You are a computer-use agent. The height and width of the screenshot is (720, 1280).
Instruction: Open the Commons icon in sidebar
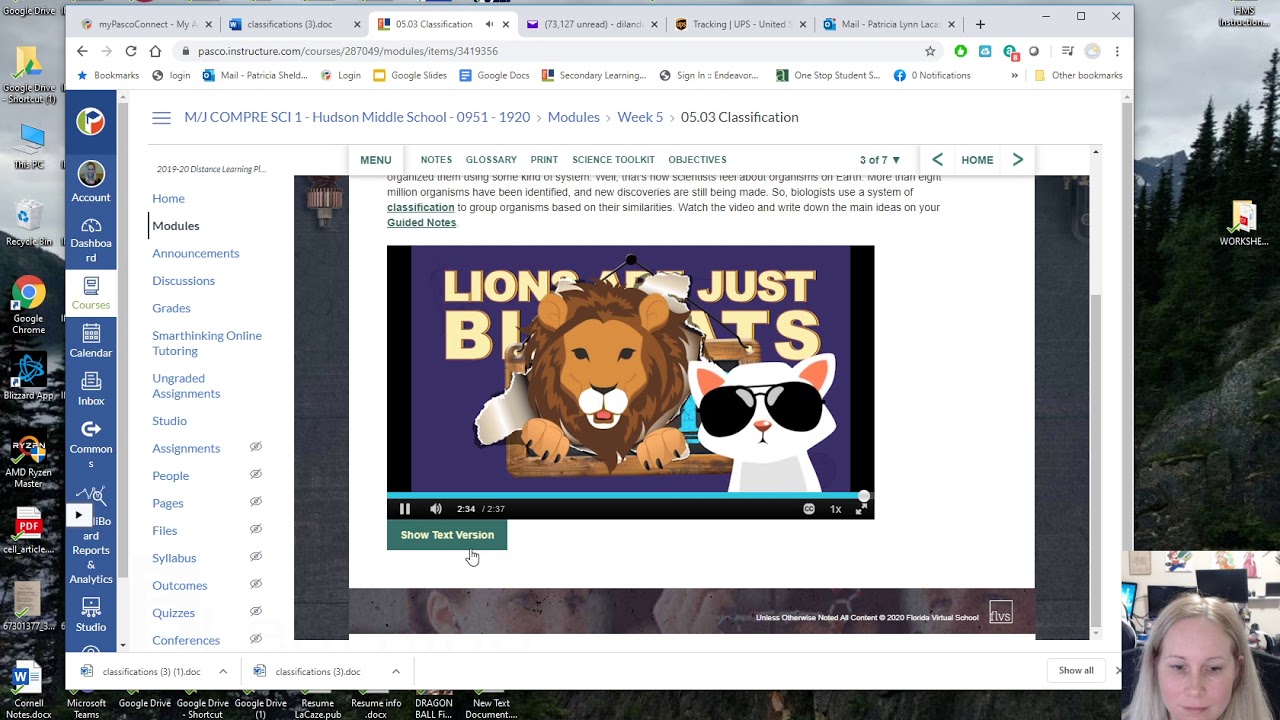tap(91, 445)
